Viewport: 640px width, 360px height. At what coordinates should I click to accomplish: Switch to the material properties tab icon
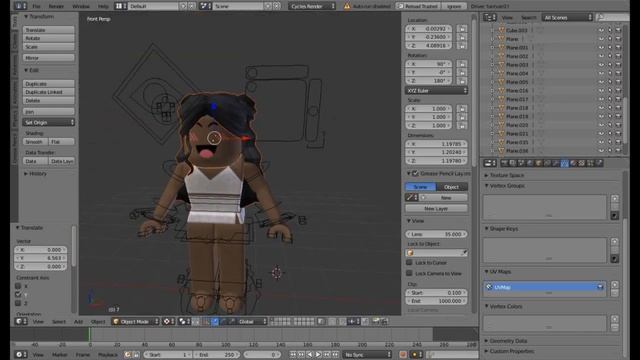[573, 163]
